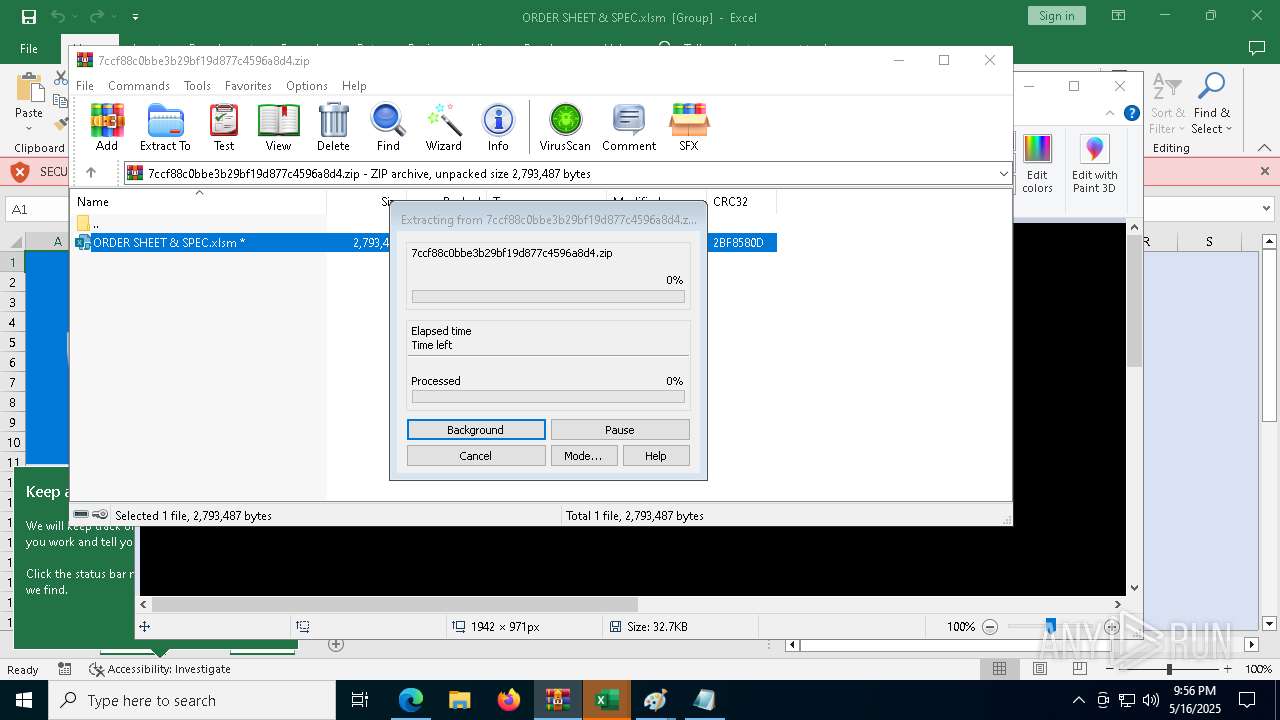This screenshot has height=720, width=1280.
Task: Add a Comment to the archive
Action: [x=629, y=127]
